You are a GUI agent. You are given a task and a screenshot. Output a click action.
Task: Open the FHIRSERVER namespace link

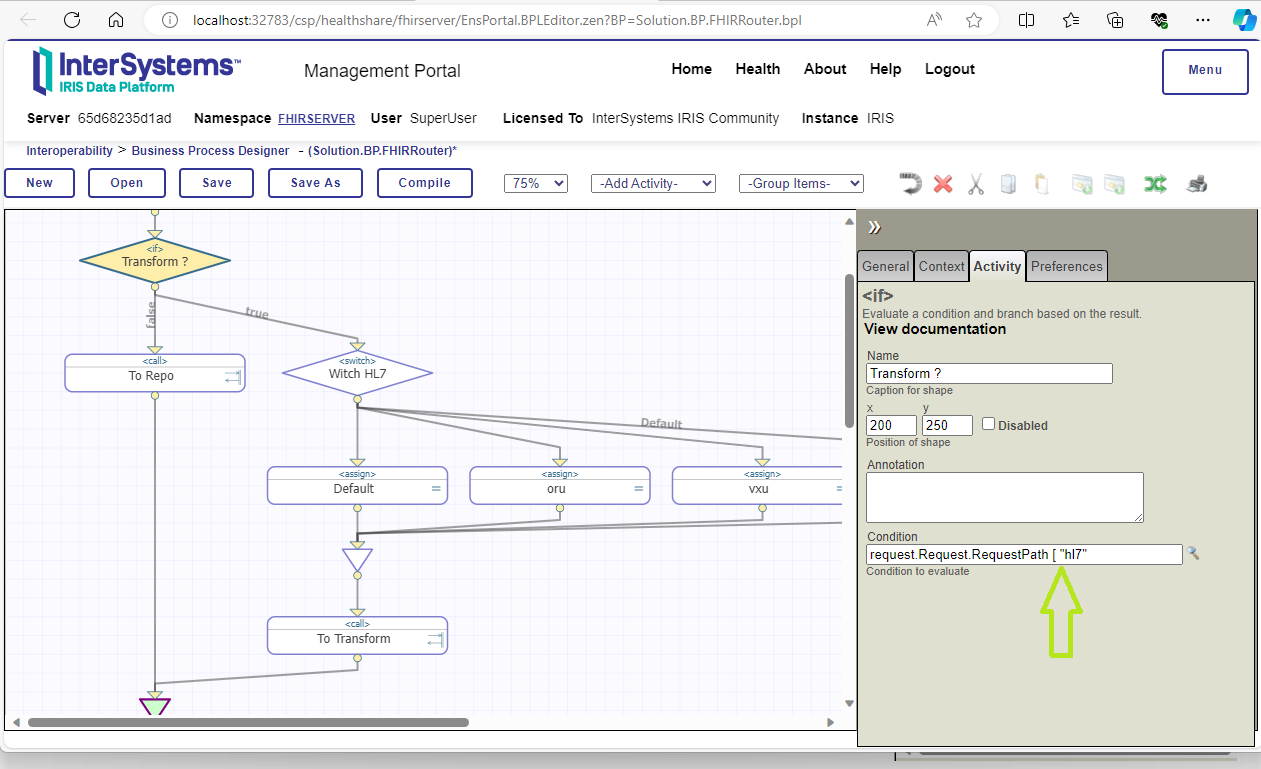[x=316, y=118]
